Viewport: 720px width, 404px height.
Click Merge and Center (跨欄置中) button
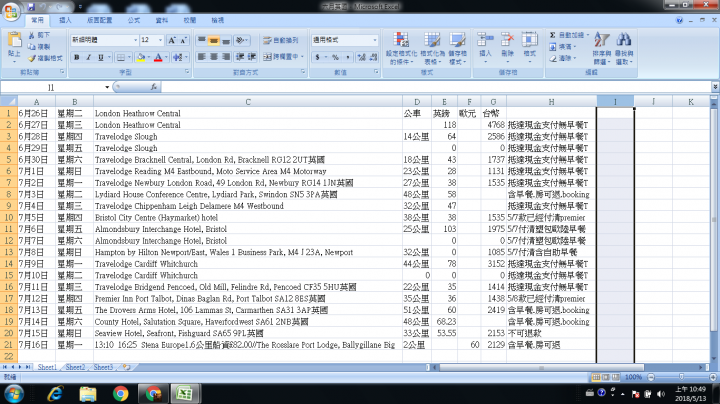tap(281, 57)
